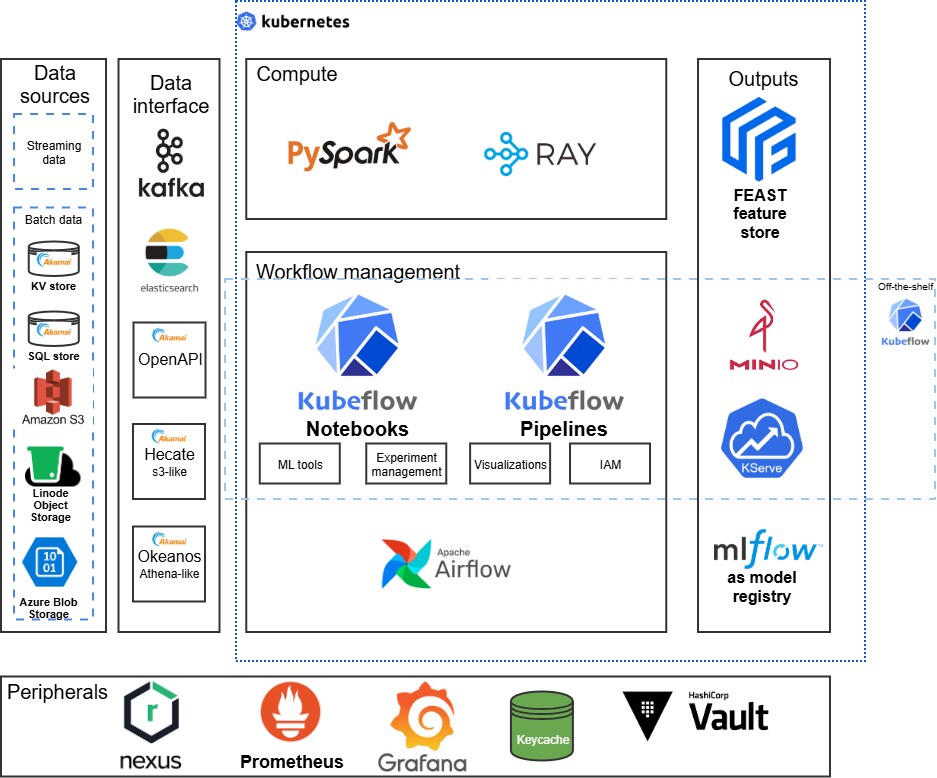Screen dimensions: 937x778
Task: Click the Visualizations box
Action: (x=510, y=464)
